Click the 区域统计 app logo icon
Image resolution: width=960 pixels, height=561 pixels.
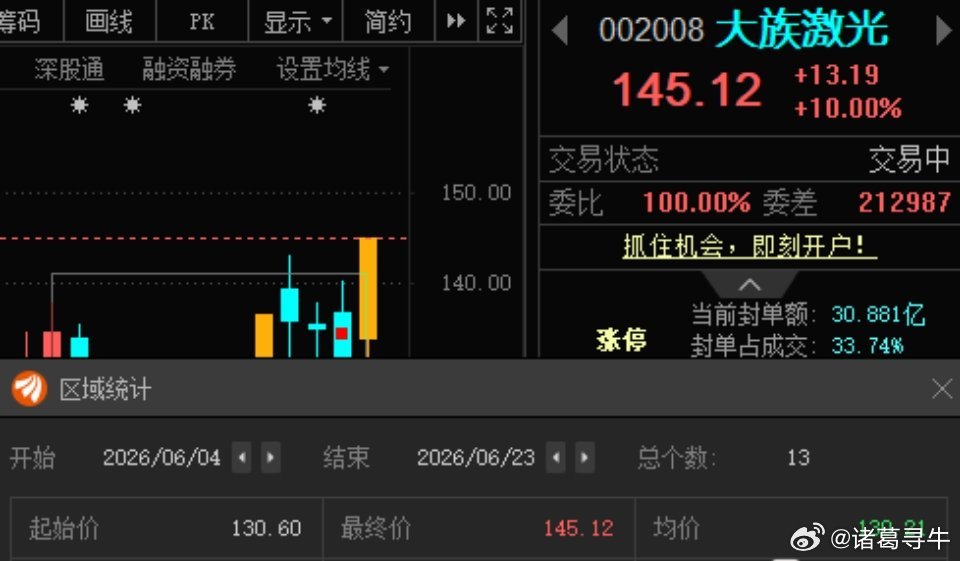tap(29, 388)
